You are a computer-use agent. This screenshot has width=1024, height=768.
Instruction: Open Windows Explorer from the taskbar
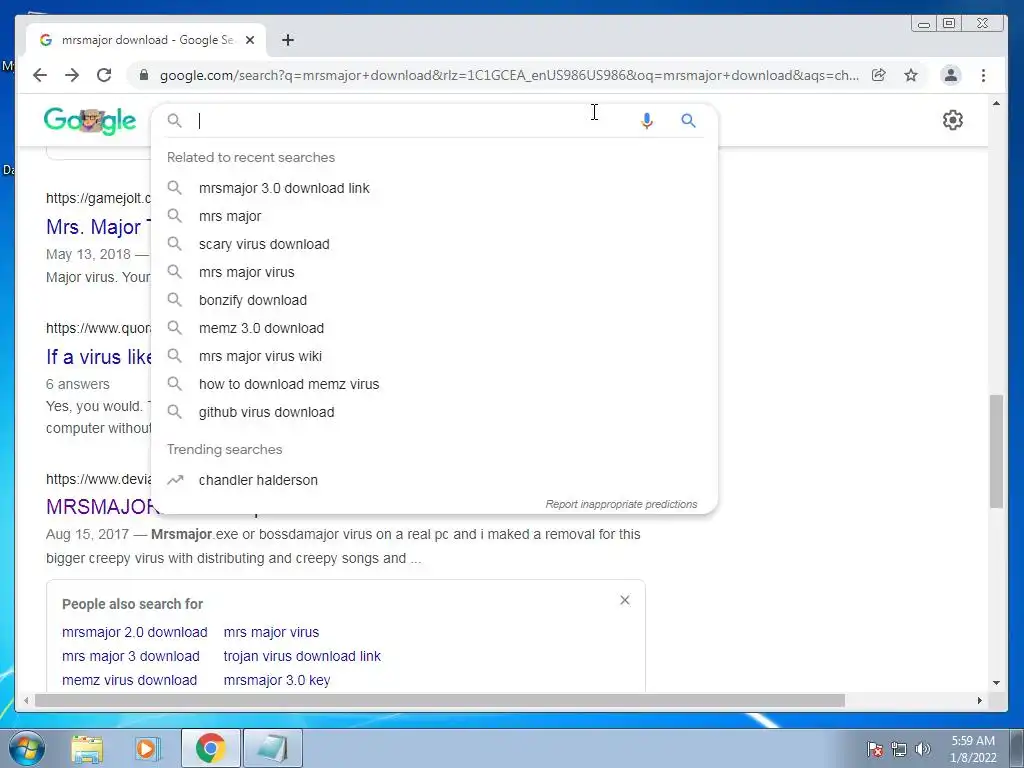pyautogui.click(x=88, y=748)
